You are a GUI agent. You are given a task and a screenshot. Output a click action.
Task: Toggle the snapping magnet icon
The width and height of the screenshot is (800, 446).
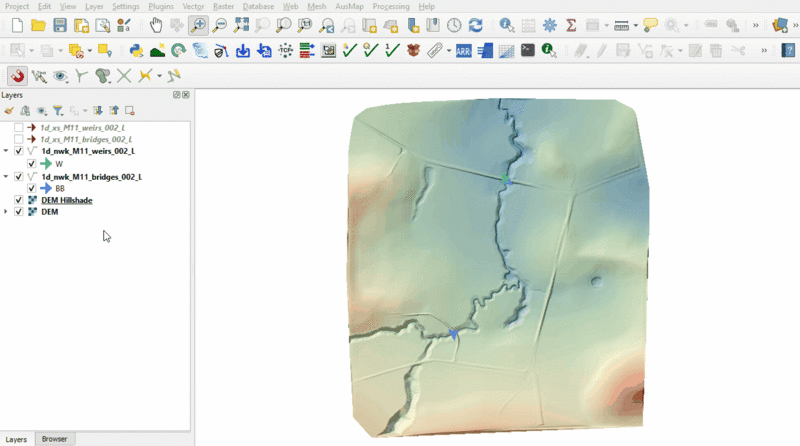[x=17, y=75]
